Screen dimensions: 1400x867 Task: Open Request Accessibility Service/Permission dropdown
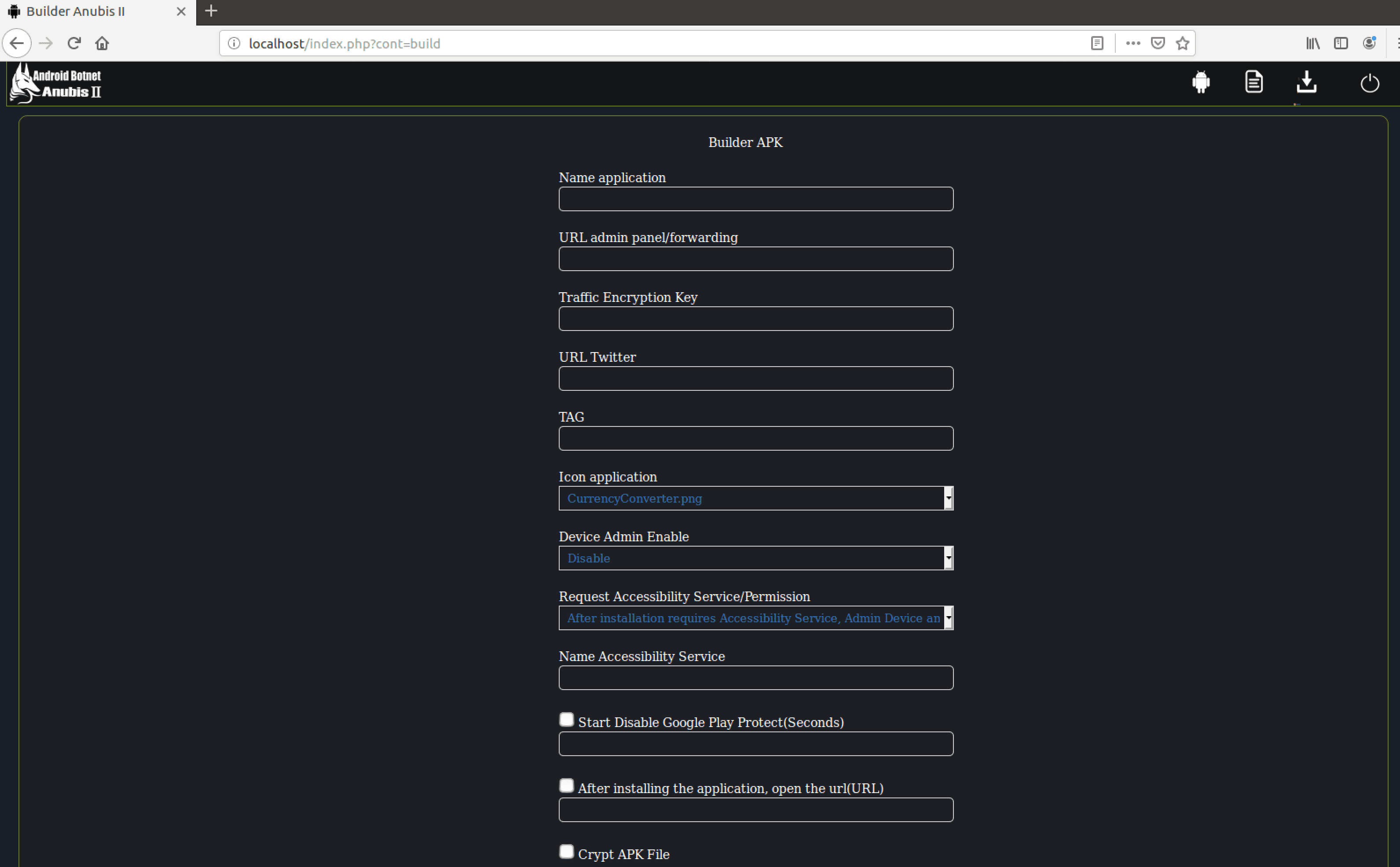(755, 618)
